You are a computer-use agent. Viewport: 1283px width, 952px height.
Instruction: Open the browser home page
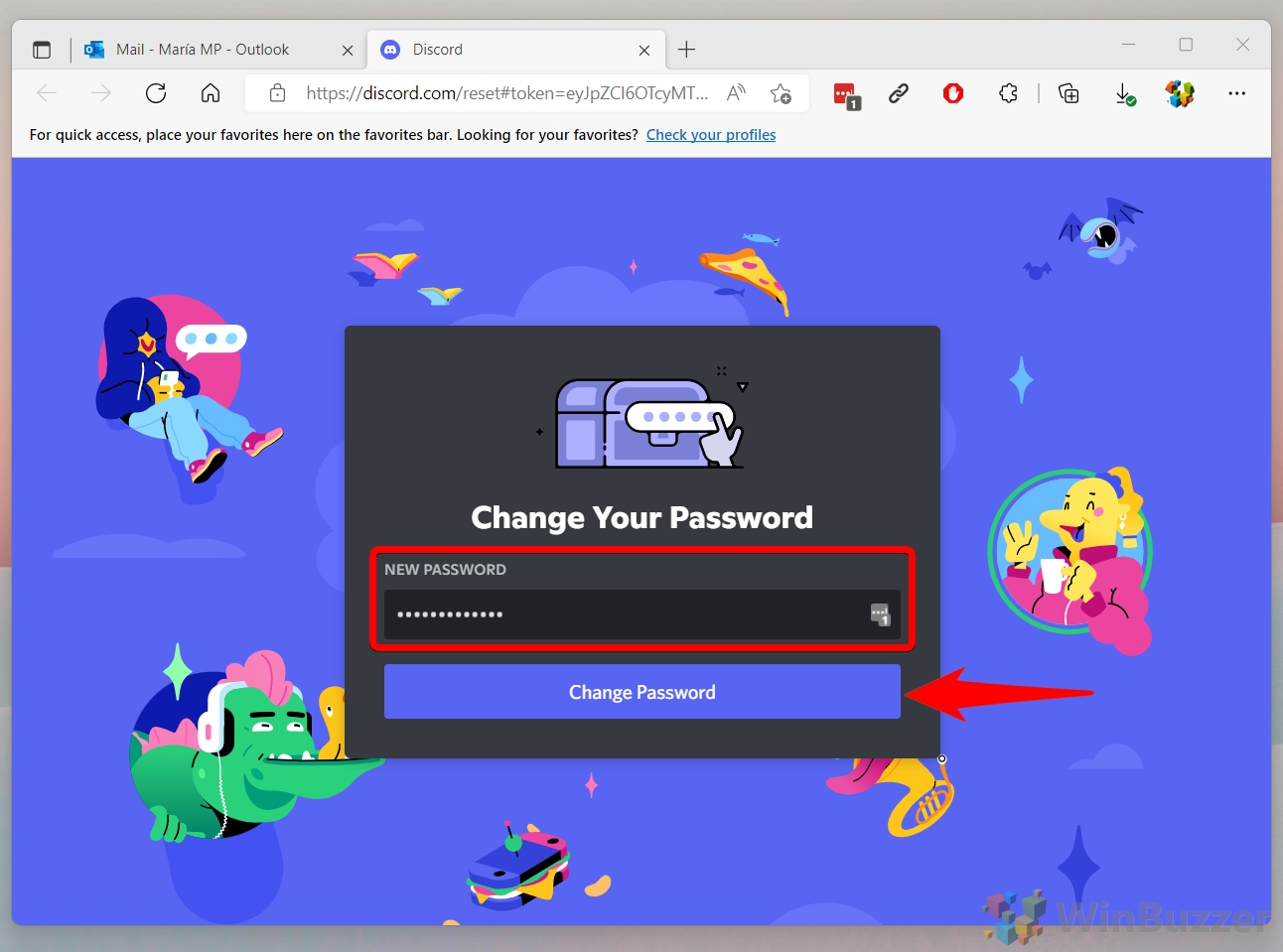[211, 93]
